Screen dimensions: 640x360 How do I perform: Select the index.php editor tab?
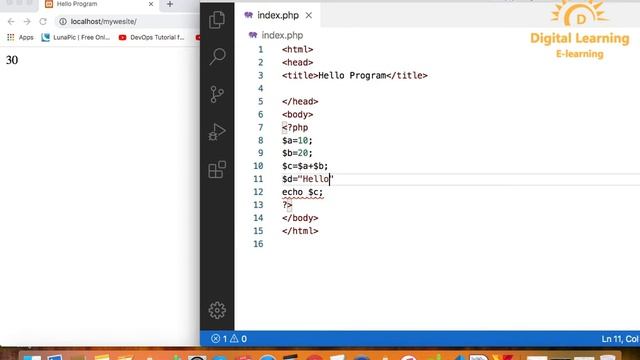pyautogui.click(x=278, y=15)
